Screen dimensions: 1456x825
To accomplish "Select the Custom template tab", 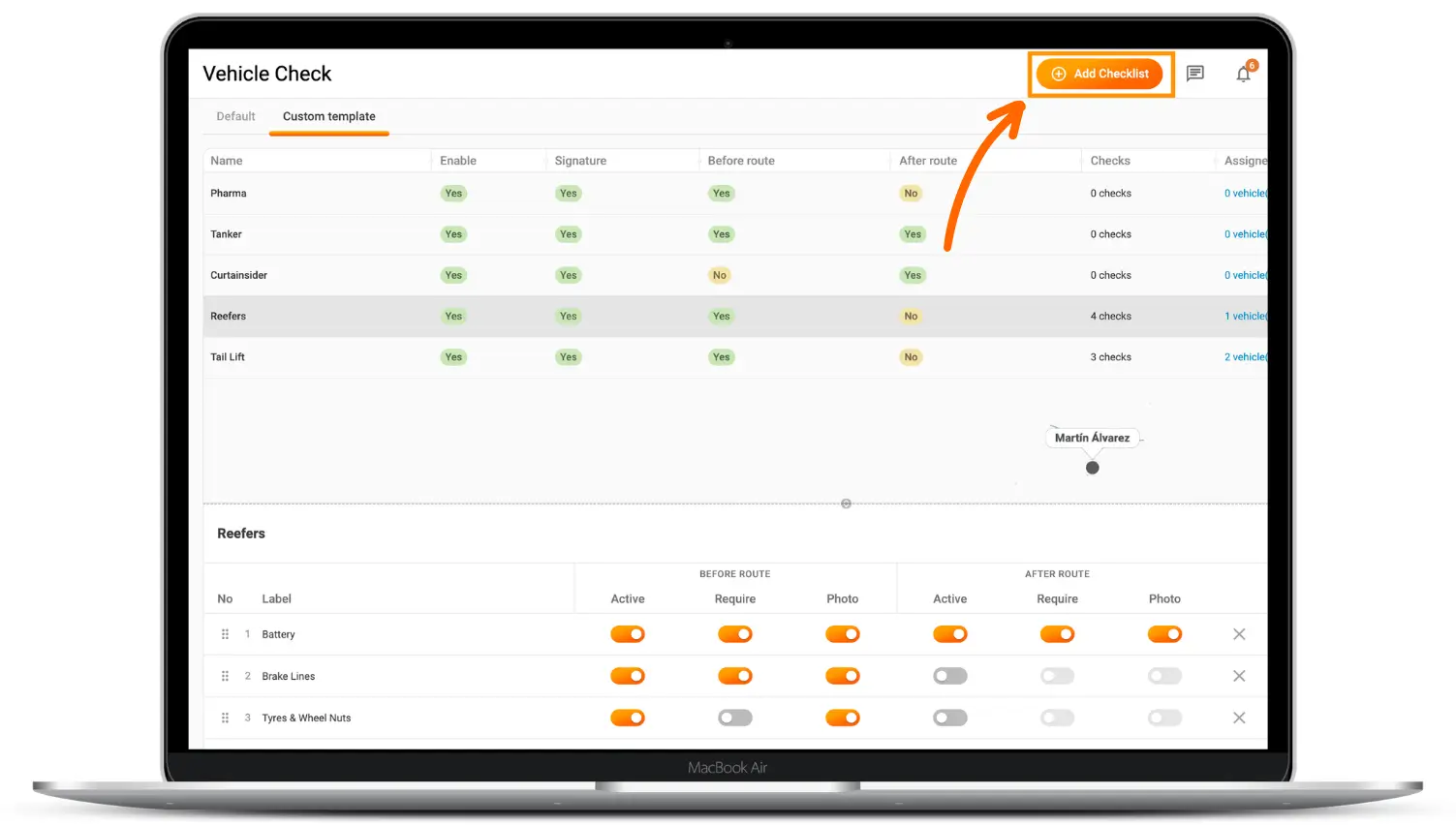I will click(329, 116).
